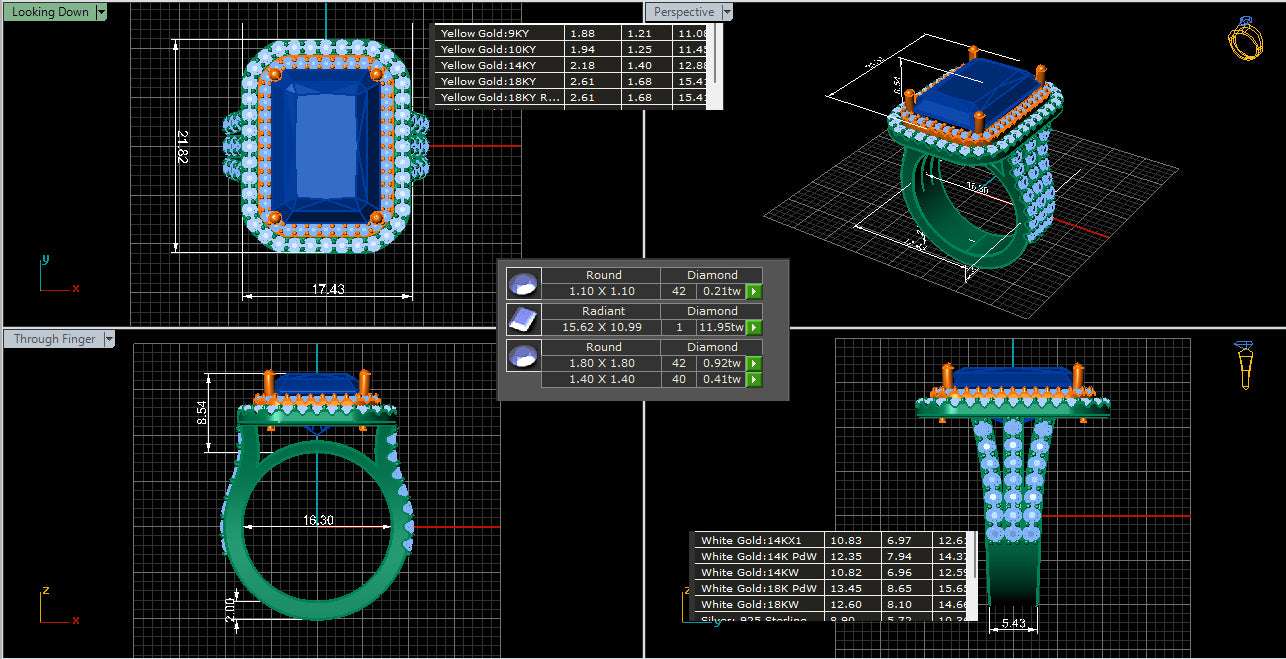Image resolution: width=1286 pixels, height=659 pixels.
Task: Click the Round 1.10 gem icon
Action: (523, 283)
